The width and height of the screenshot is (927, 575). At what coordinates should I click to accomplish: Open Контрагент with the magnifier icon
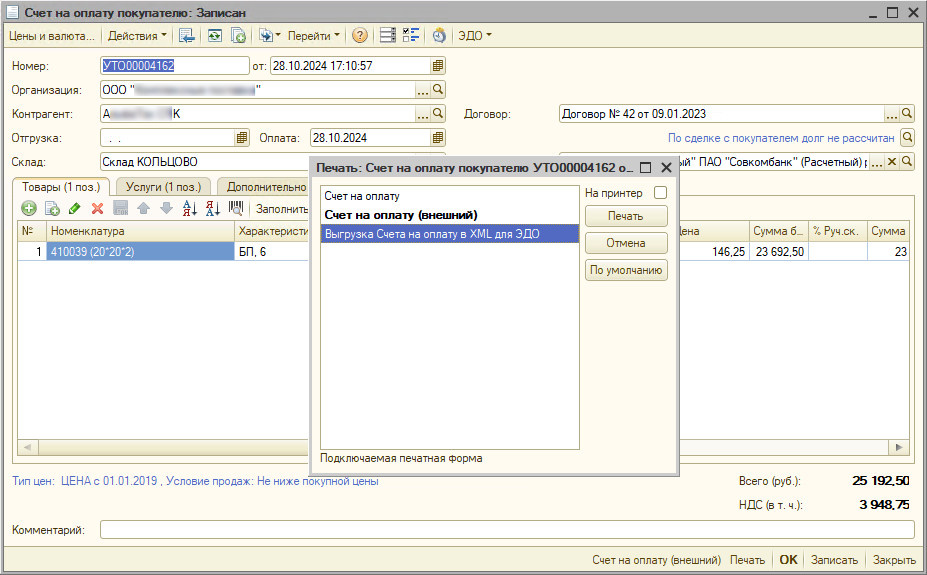click(x=437, y=113)
